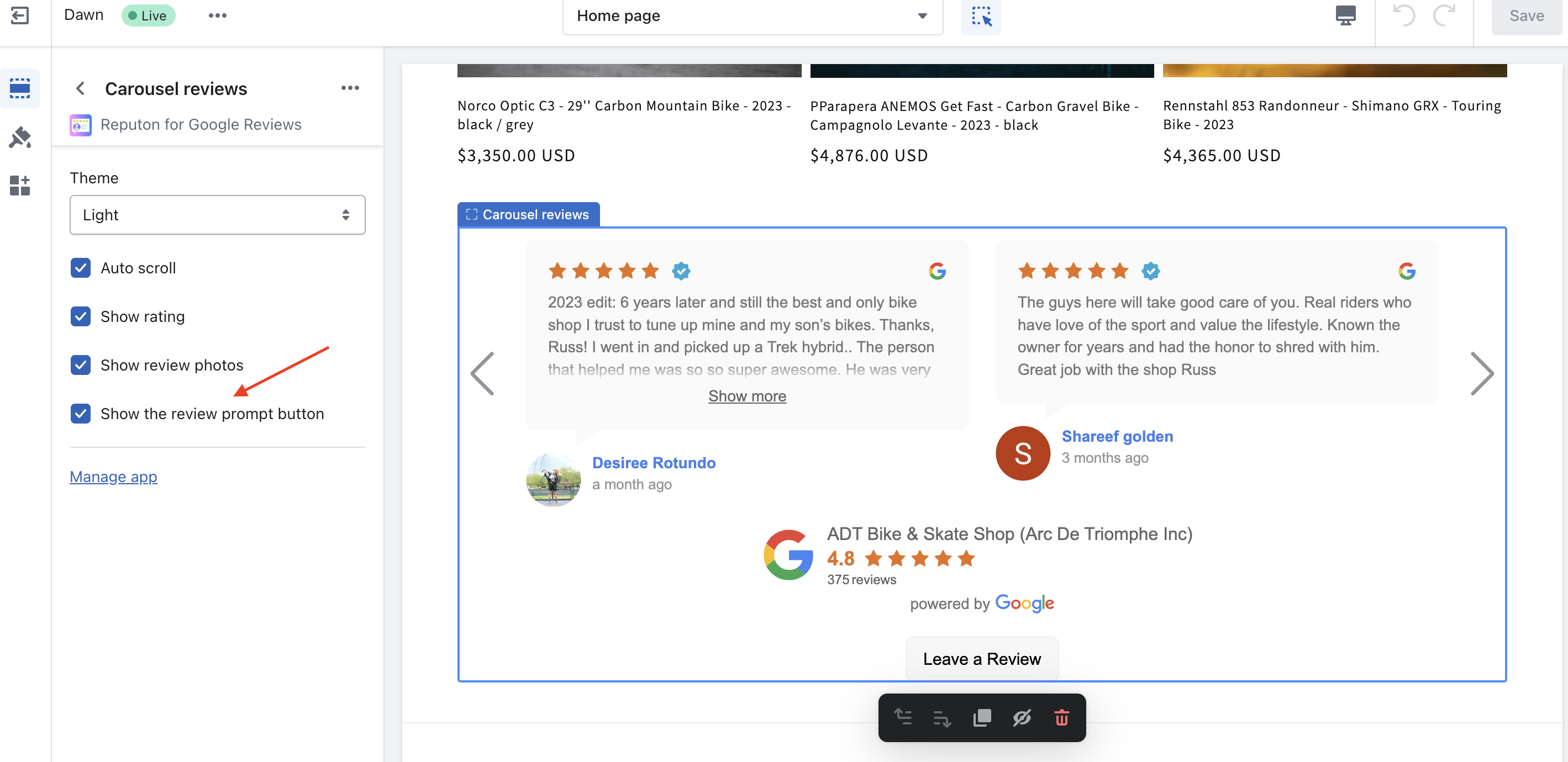Viewport: 1568px width, 762px height.
Task: Click Google icon on Desiree's review
Action: (938, 271)
